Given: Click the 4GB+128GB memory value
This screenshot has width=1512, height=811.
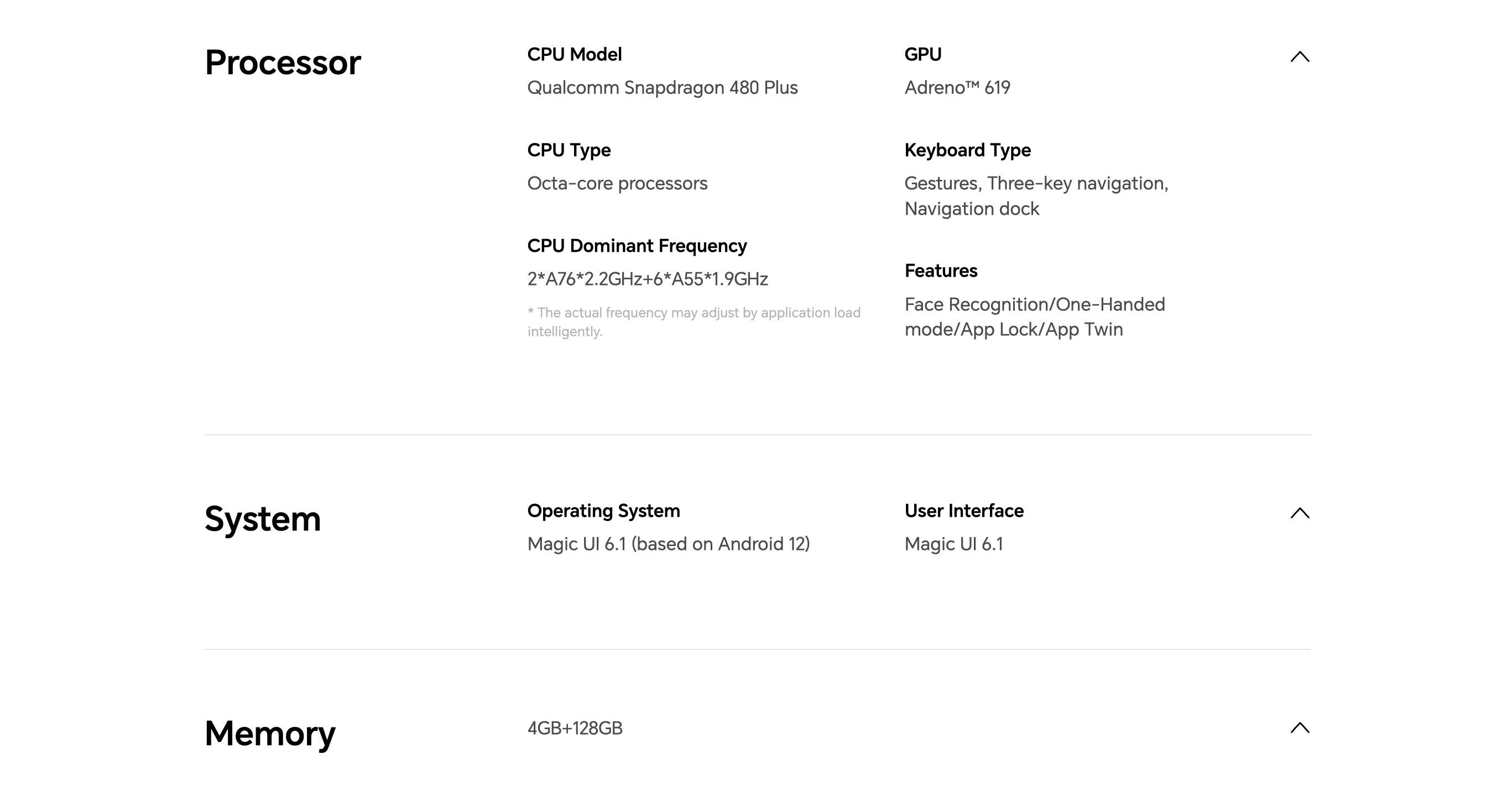Looking at the screenshot, I should point(575,728).
